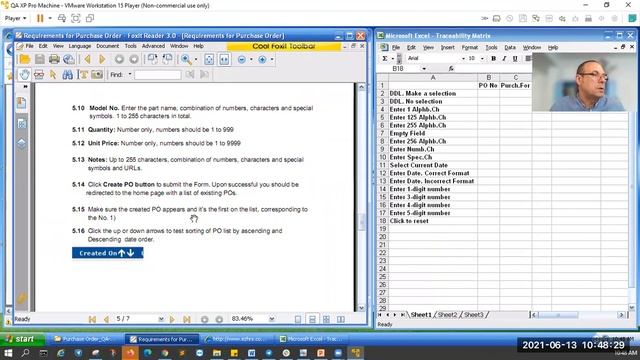Go to next page in Foxit toolbar

[102, 59]
